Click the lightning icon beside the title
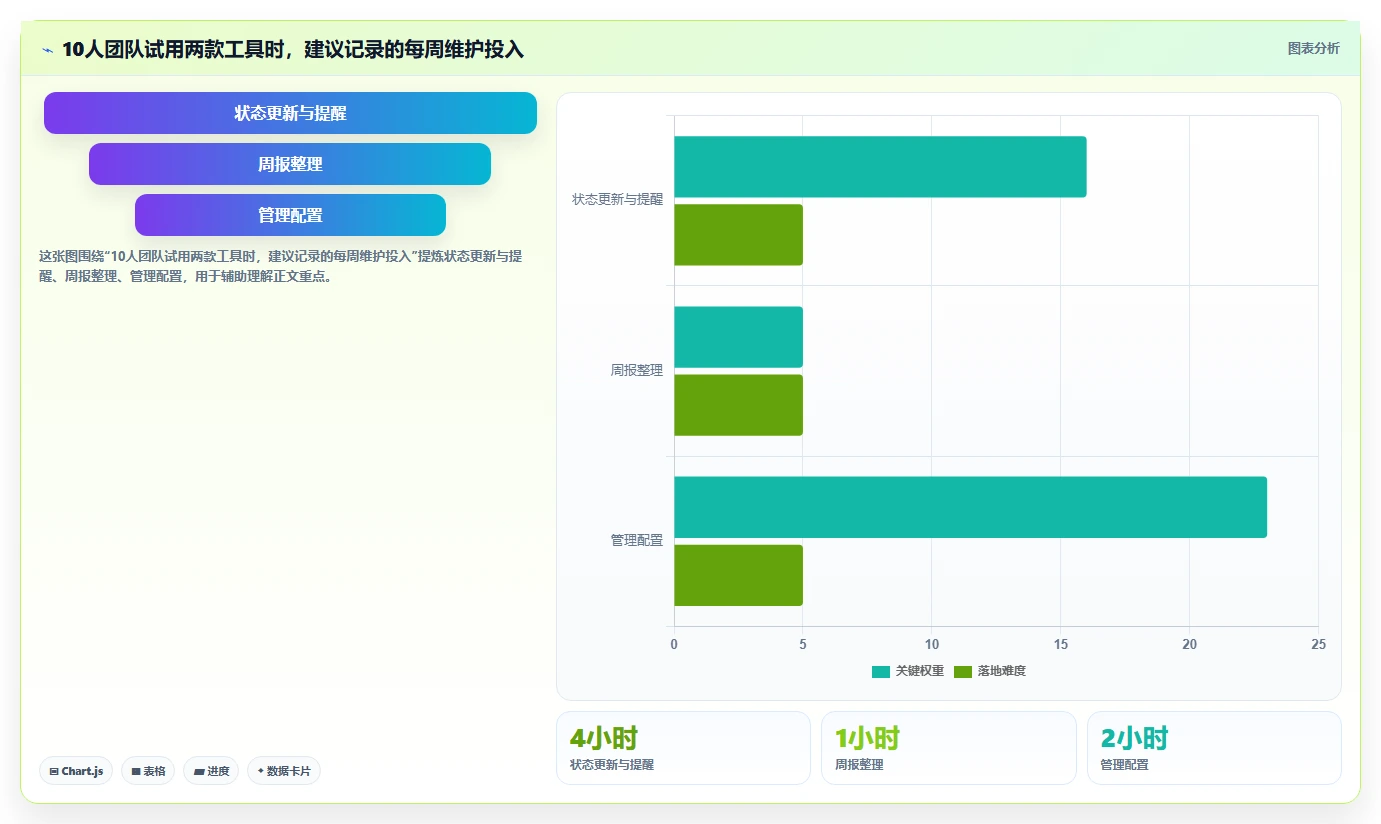 point(48,49)
